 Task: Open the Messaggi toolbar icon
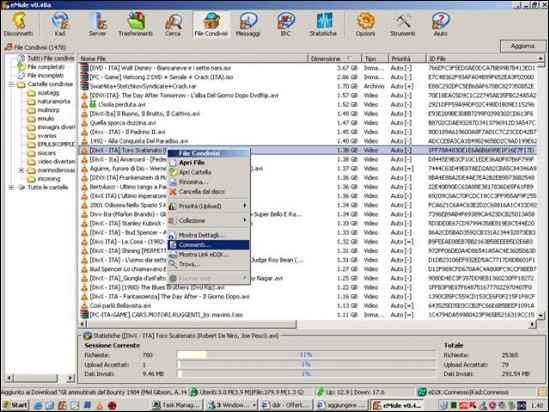(248, 24)
